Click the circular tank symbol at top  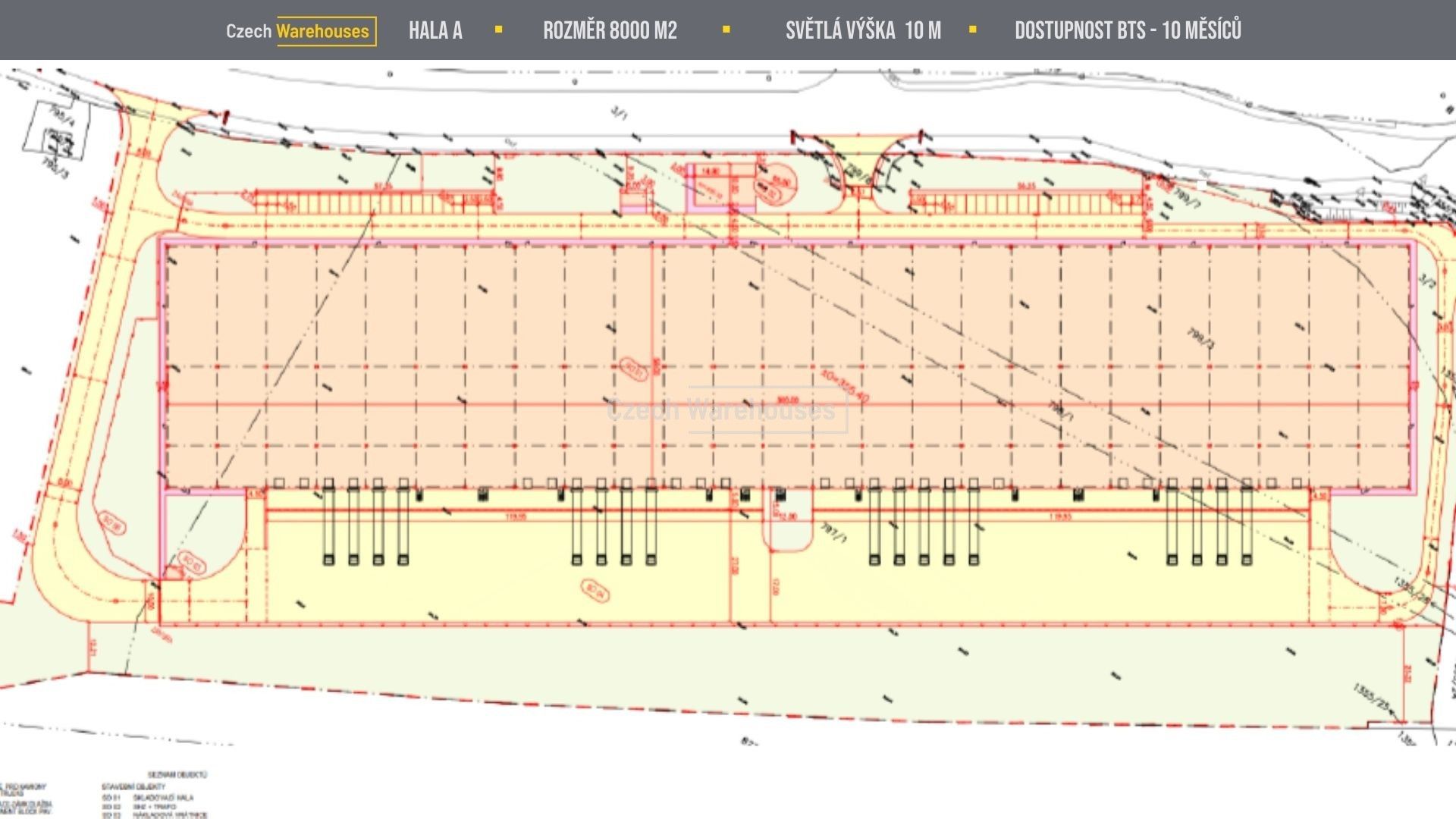(x=776, y=185)
